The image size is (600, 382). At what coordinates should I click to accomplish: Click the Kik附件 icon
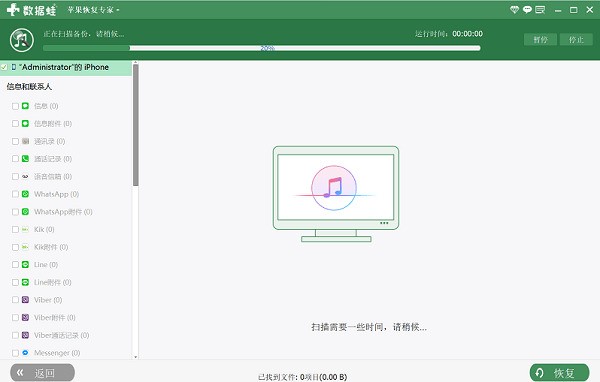point(25,247)
